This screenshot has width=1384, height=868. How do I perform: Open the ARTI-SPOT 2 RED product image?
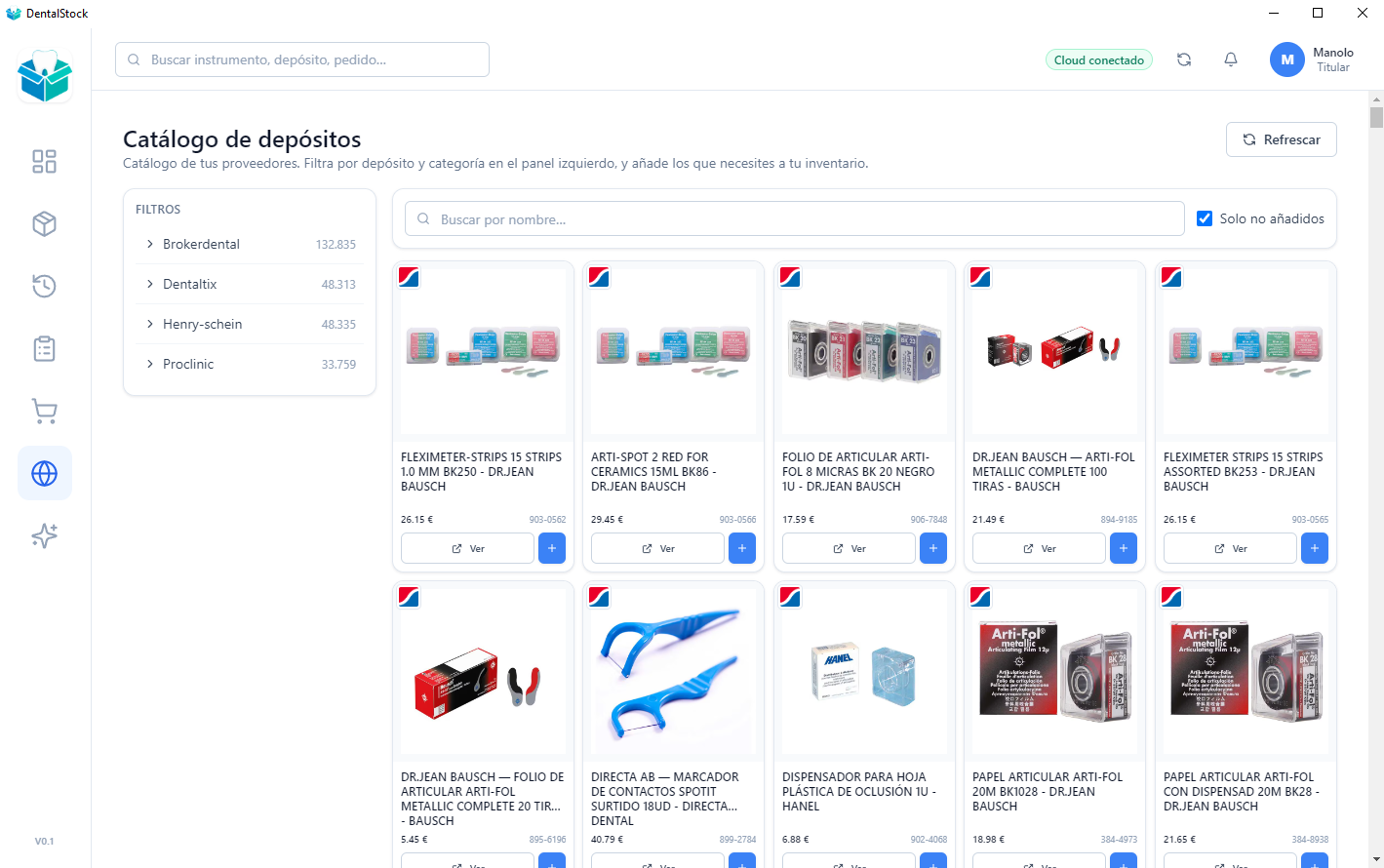pyautogui.click(x=673, y=351)
